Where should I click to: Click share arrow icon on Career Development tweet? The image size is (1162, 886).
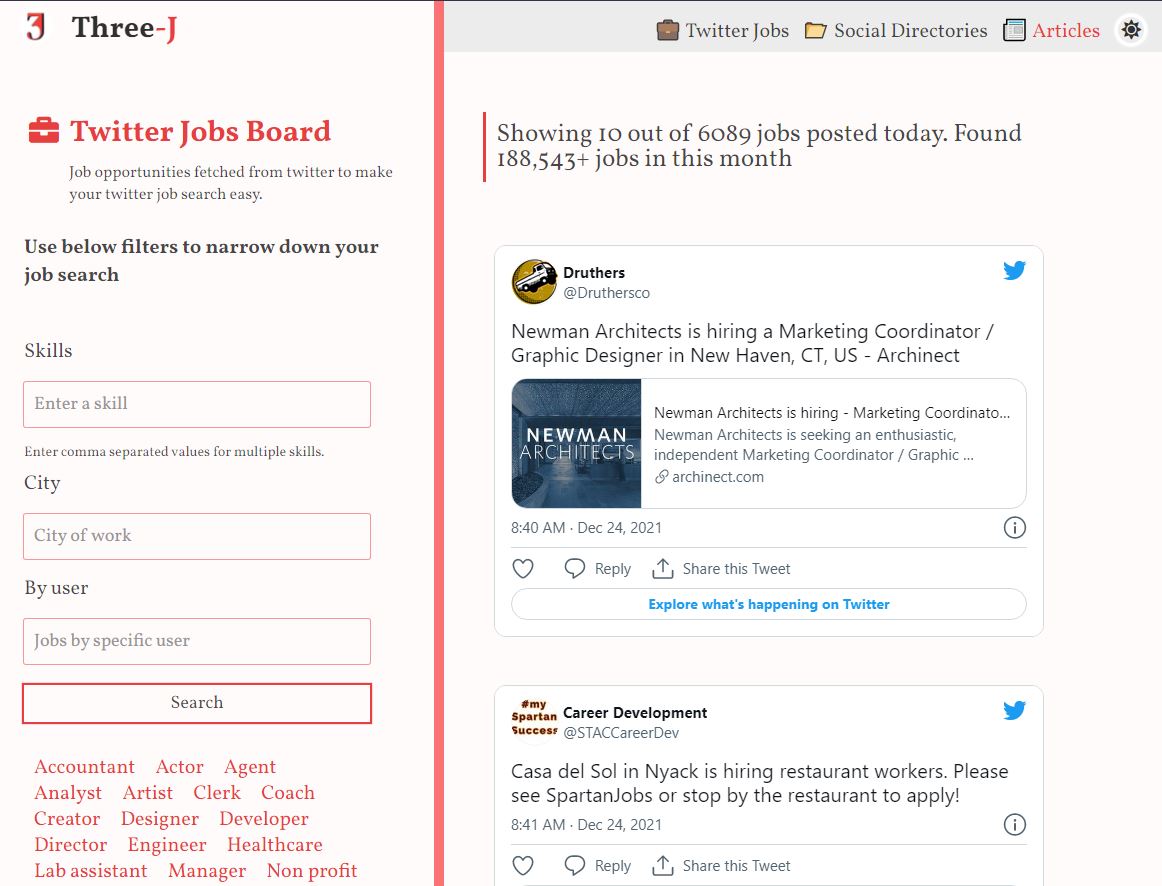(663, 866)
